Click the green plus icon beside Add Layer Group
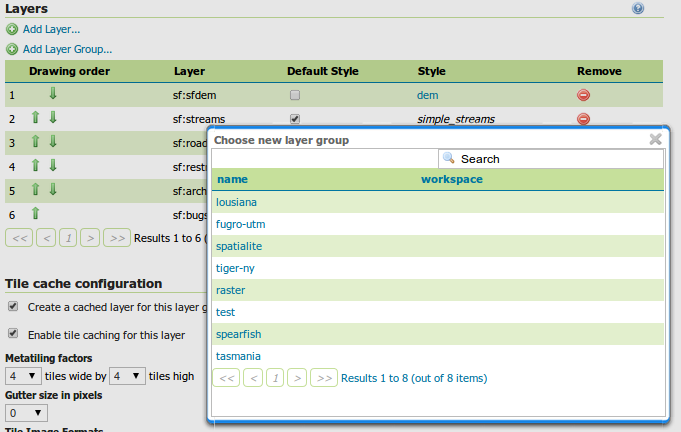The width and height of the screenshot is (681, 432). click(12, 49)
